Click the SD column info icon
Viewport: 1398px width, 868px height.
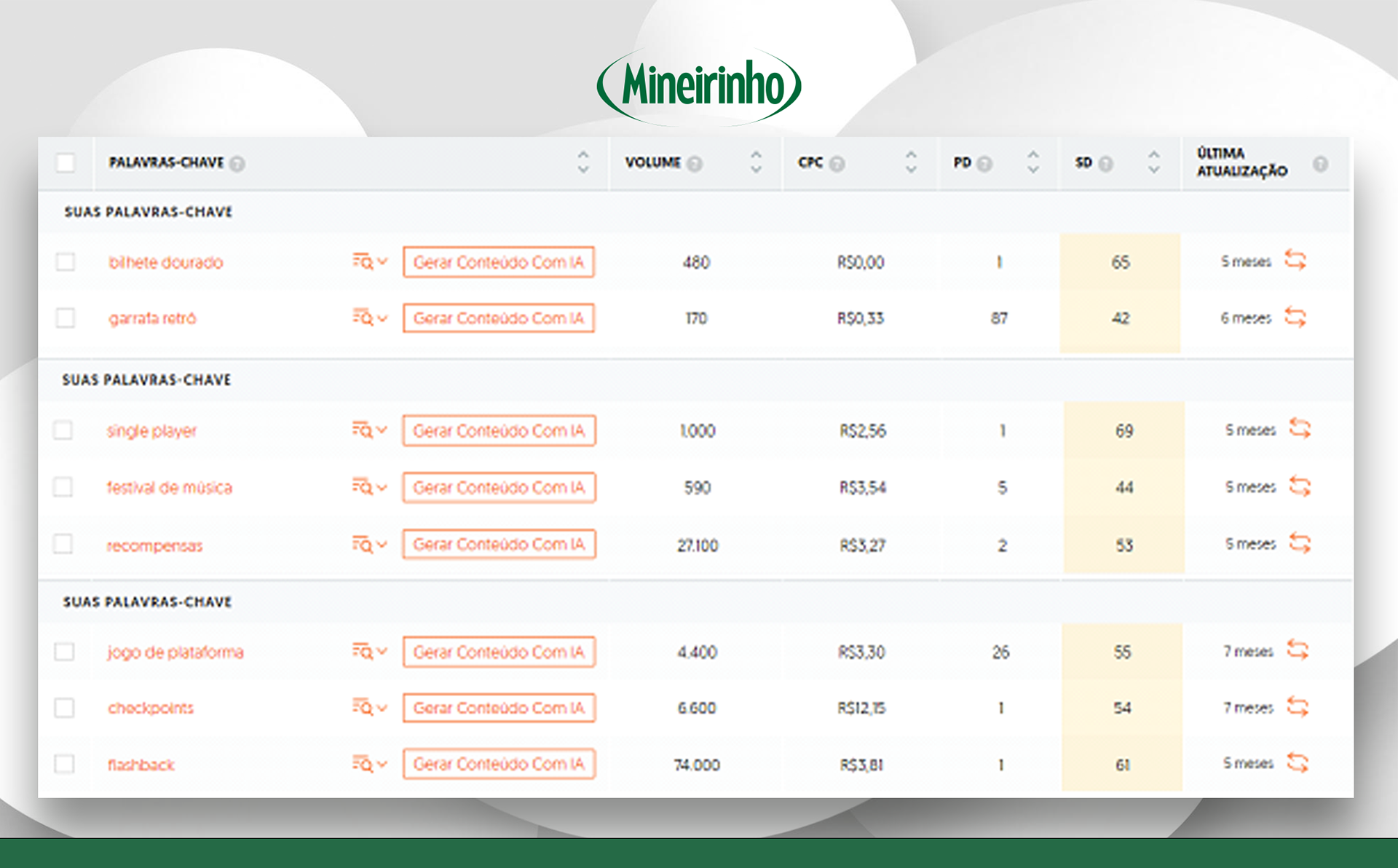(x=1105, y=164)
